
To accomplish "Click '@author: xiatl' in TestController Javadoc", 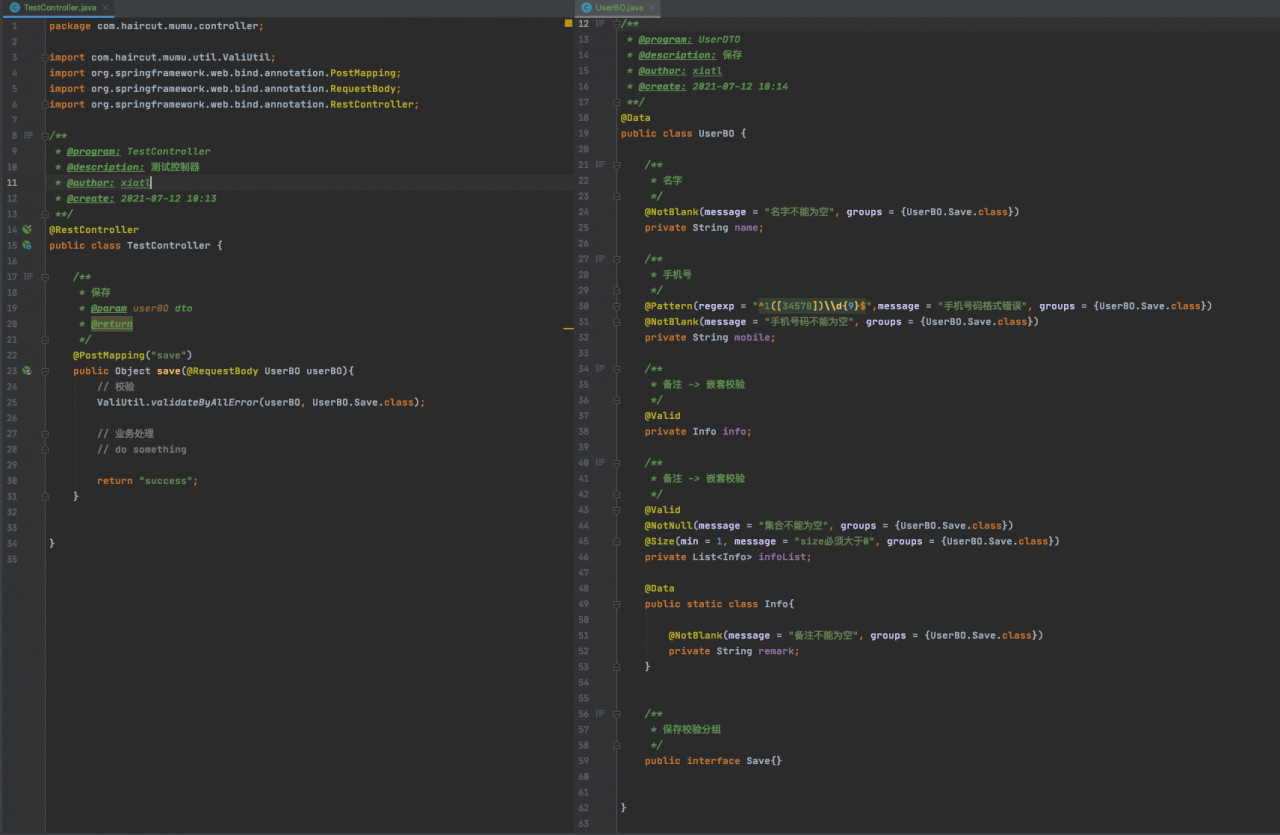I will pos(108,183).
